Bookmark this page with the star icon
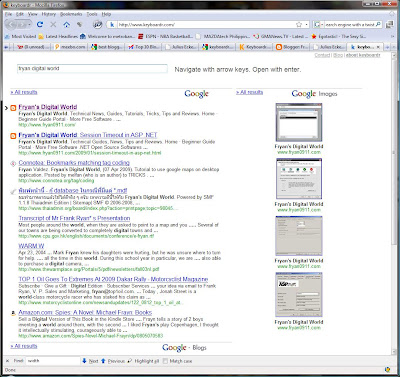The height and width of the screenshot is (377, 400). point(299,24)
